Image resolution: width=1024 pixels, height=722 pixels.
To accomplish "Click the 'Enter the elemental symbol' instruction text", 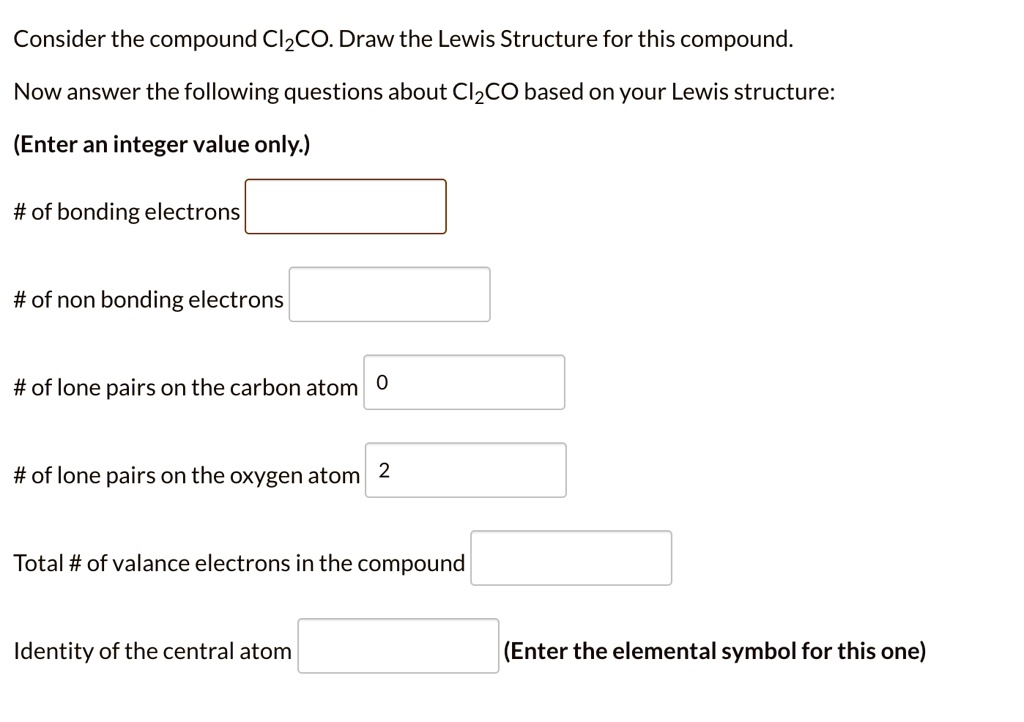I will 715,650.
